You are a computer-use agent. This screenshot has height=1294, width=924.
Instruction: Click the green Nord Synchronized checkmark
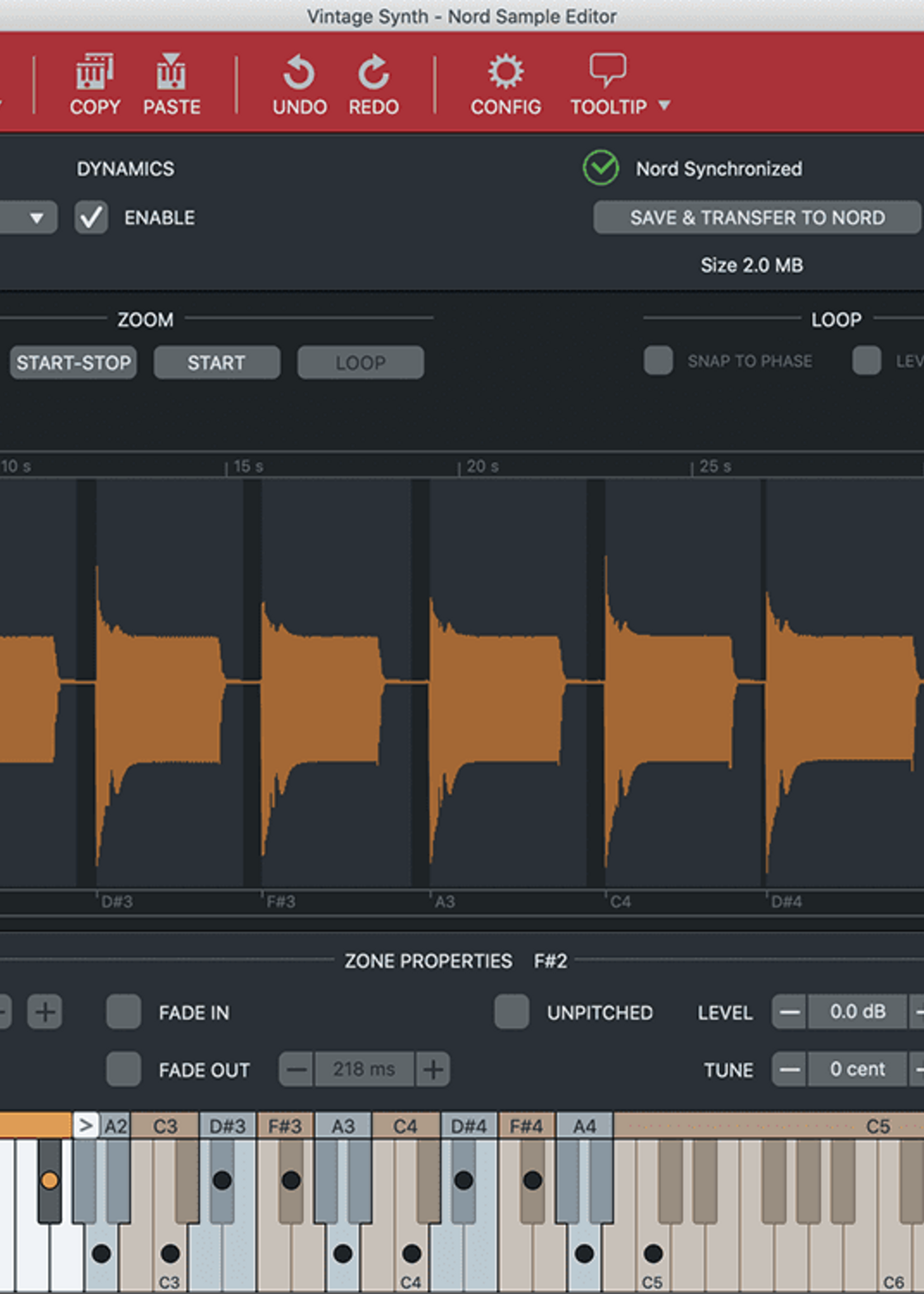point(601,168)
